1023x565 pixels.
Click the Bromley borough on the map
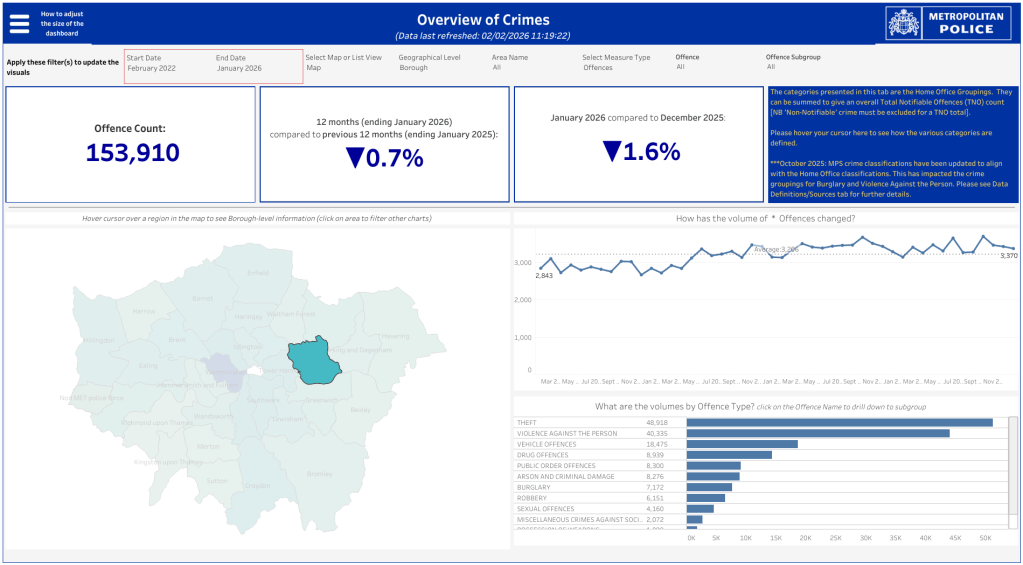320,473
